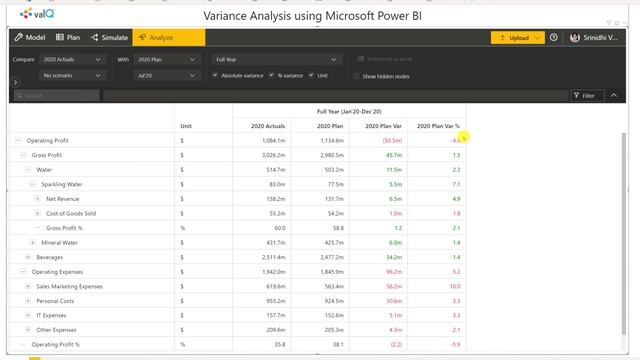This screenshot has width=640, height=360.
Task: Enable Show hidden nodes checkbox
Action: tap(356, 76)
